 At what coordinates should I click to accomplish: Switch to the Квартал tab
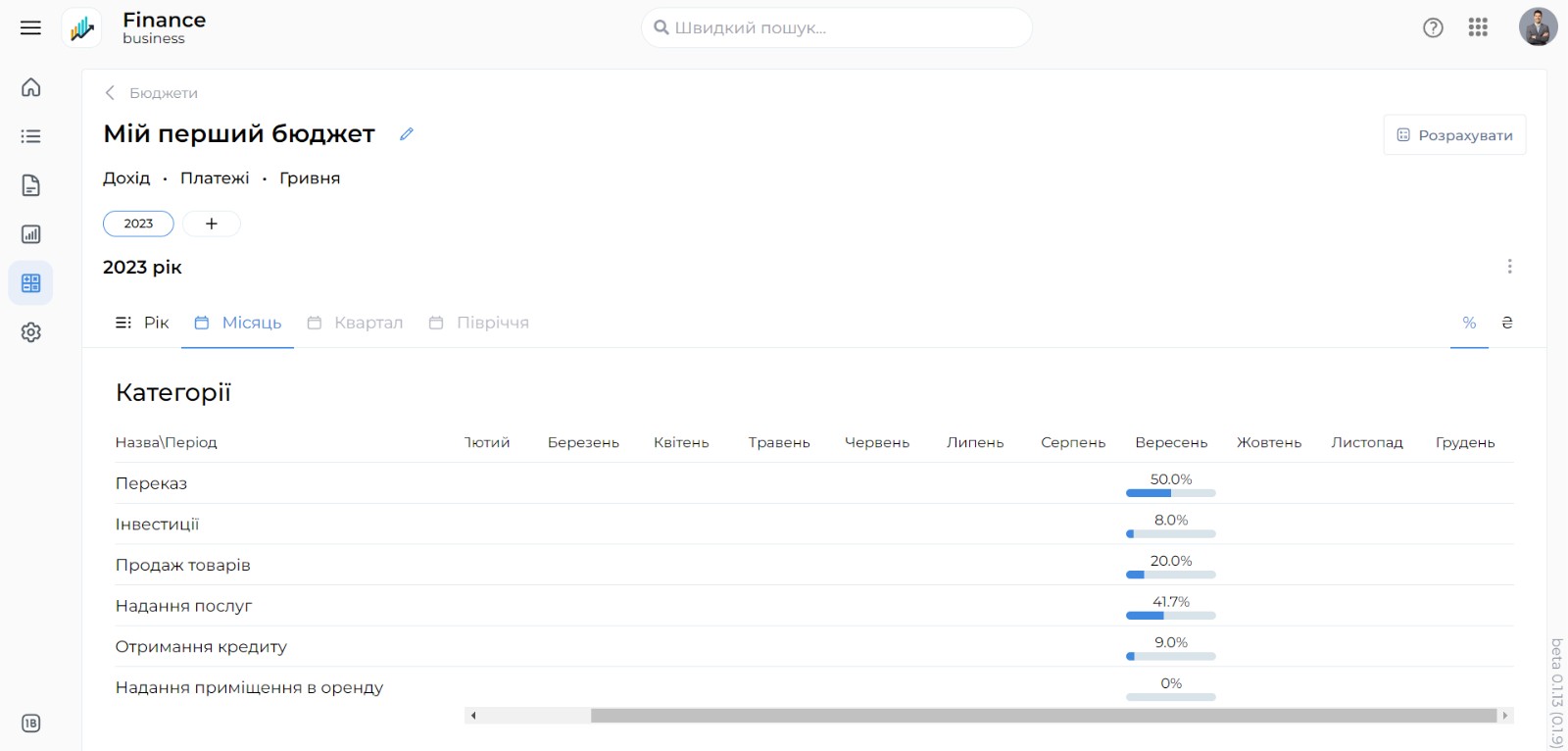[356, 323]
